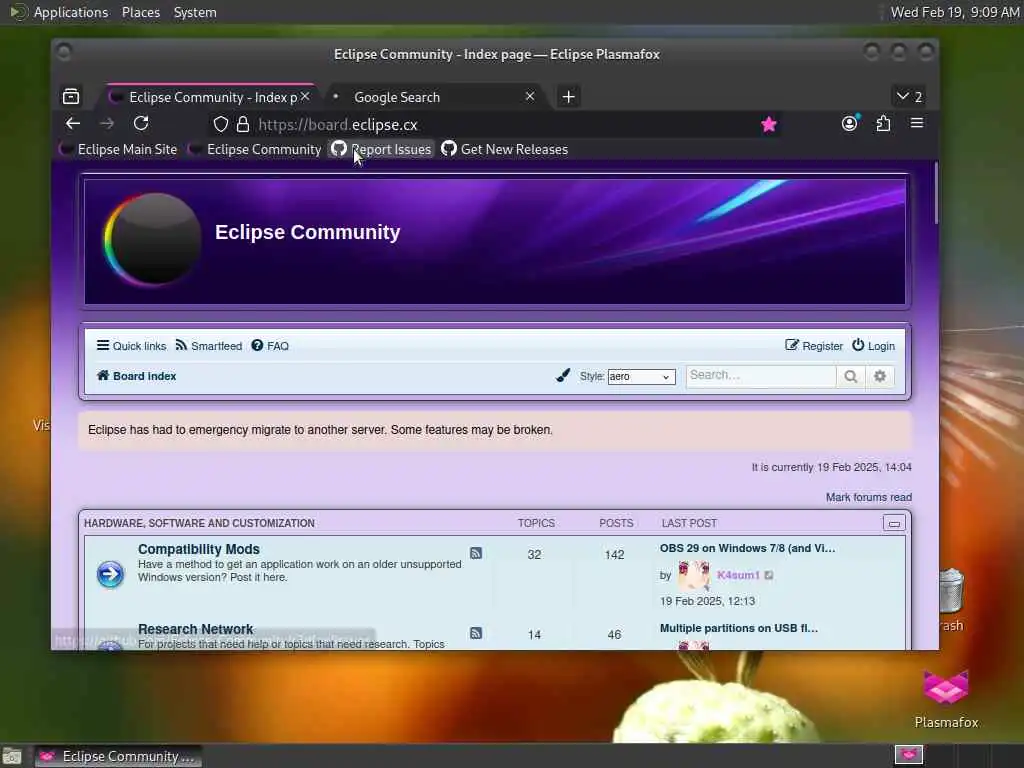This screenshot has width=1024, height=768.
Task: Open the System menu
Action: 195,12
